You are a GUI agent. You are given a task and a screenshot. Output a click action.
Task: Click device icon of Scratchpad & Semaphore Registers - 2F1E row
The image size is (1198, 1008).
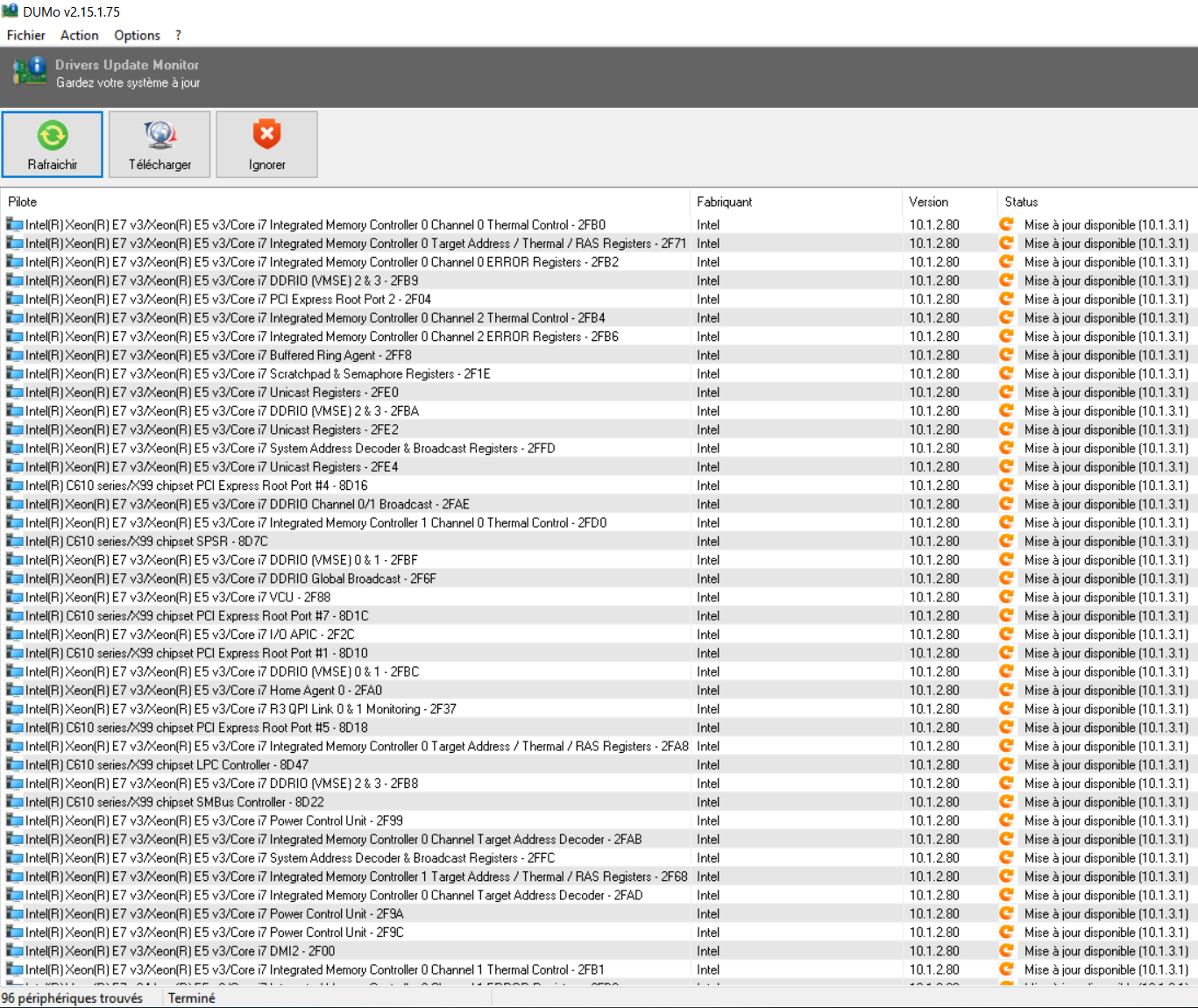(15, 373)
